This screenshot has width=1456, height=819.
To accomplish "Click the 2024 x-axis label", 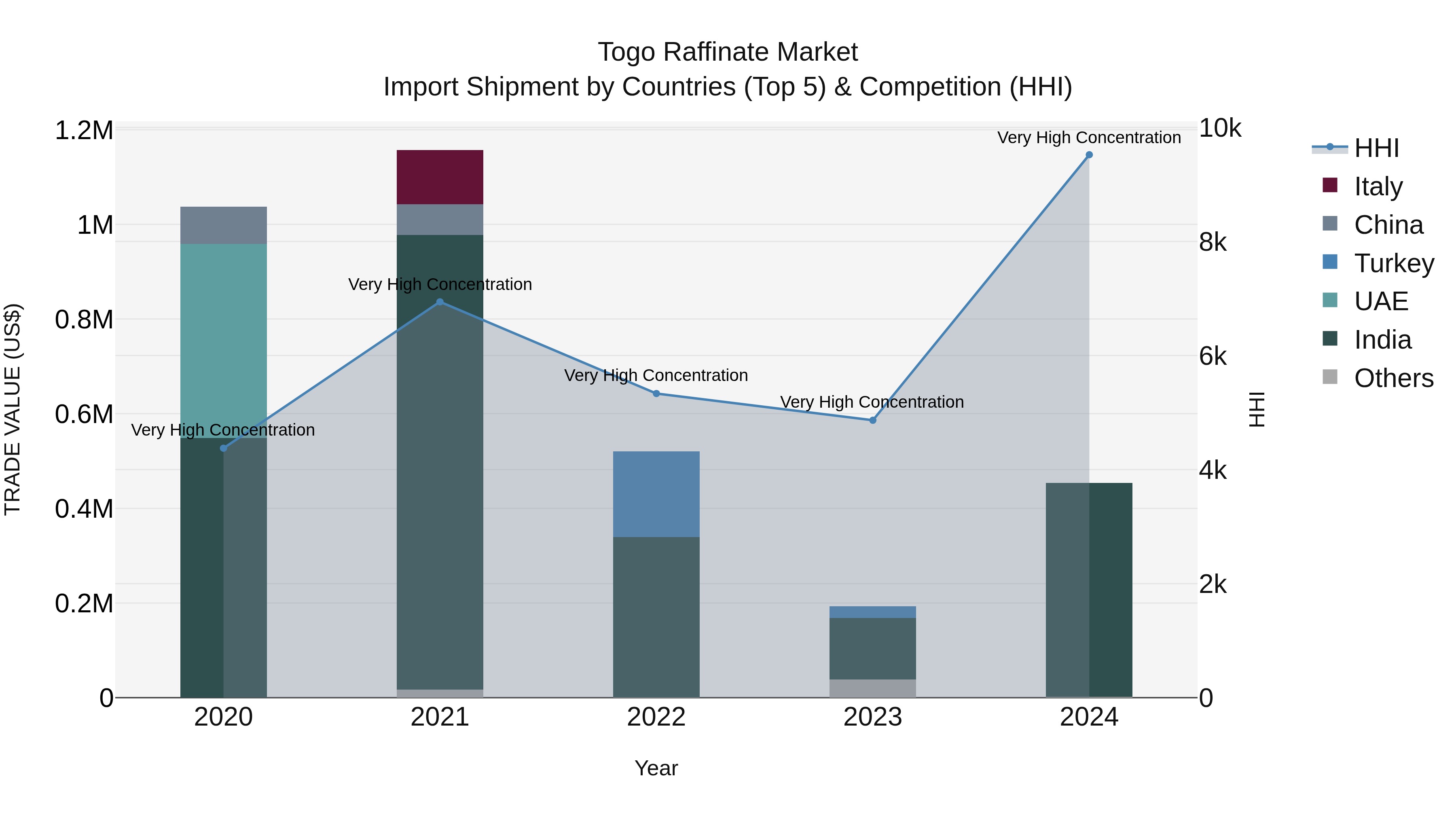I will click(1089, 717).
